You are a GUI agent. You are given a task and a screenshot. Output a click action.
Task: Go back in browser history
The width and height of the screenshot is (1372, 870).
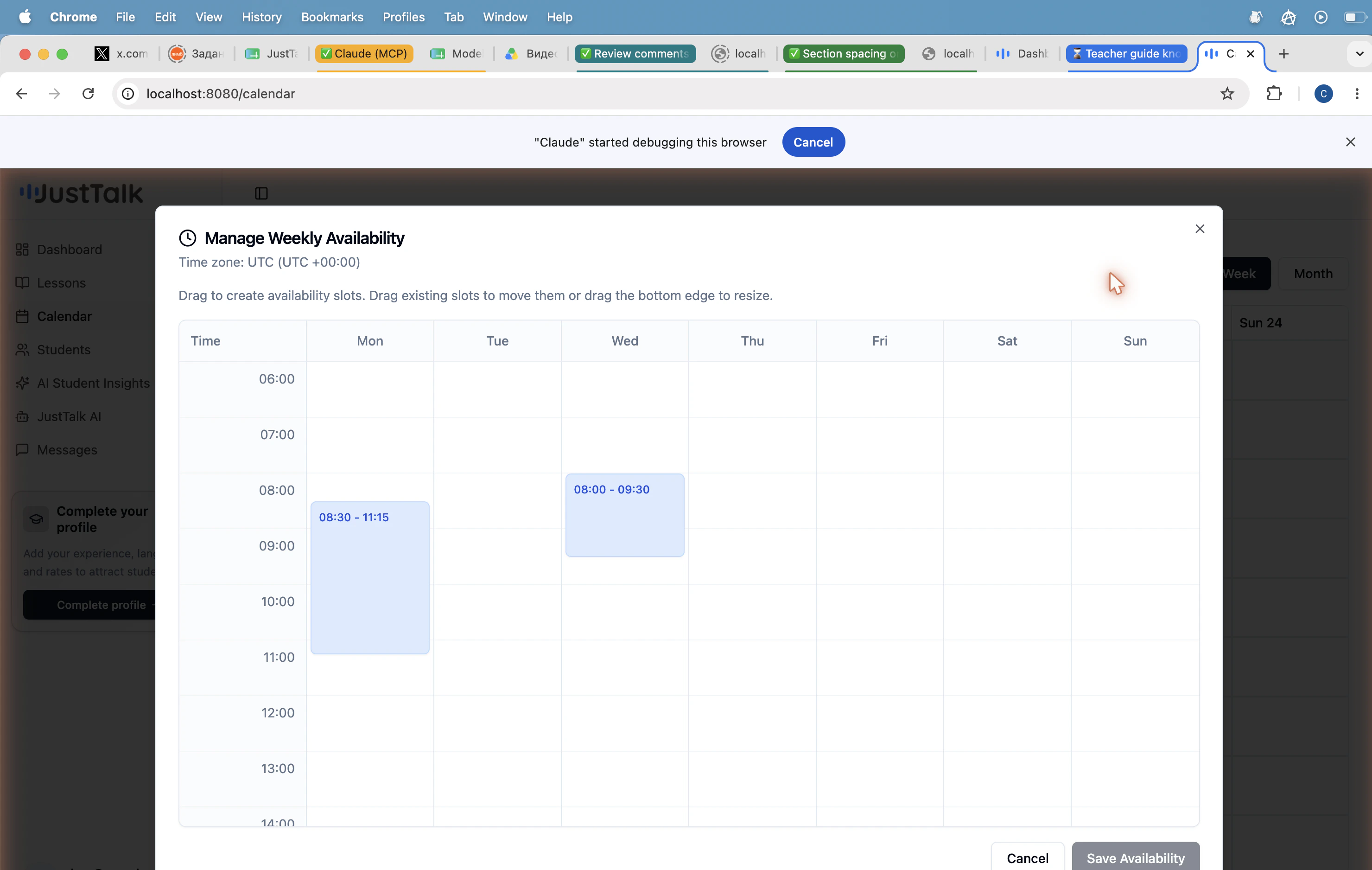22,94
